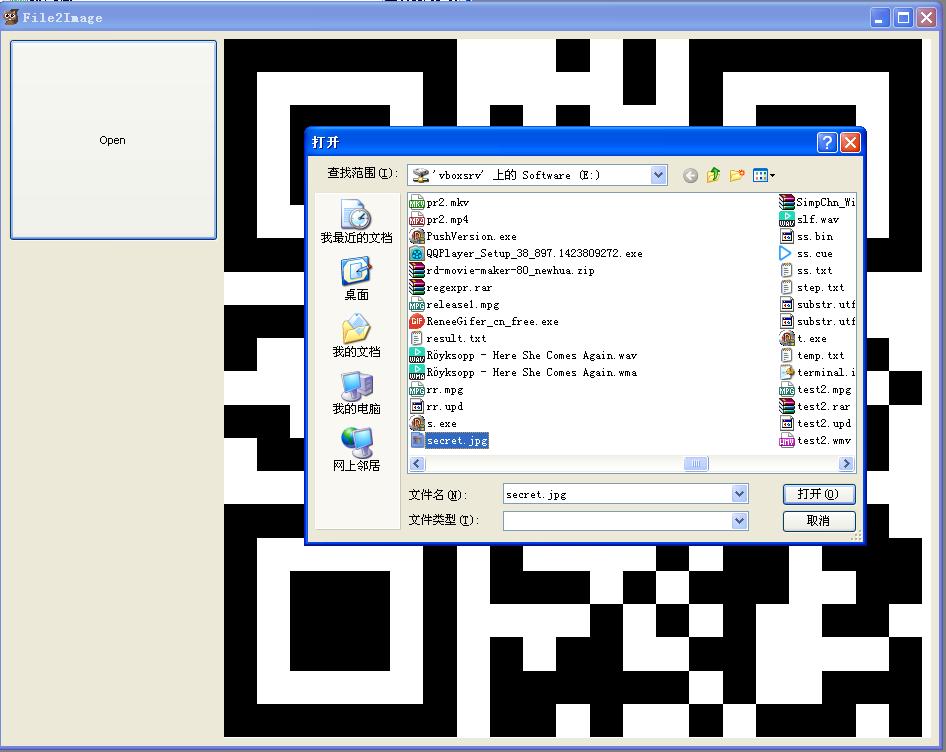
Task: Select rr.mpg file icon
Action: tap(417, 389)
